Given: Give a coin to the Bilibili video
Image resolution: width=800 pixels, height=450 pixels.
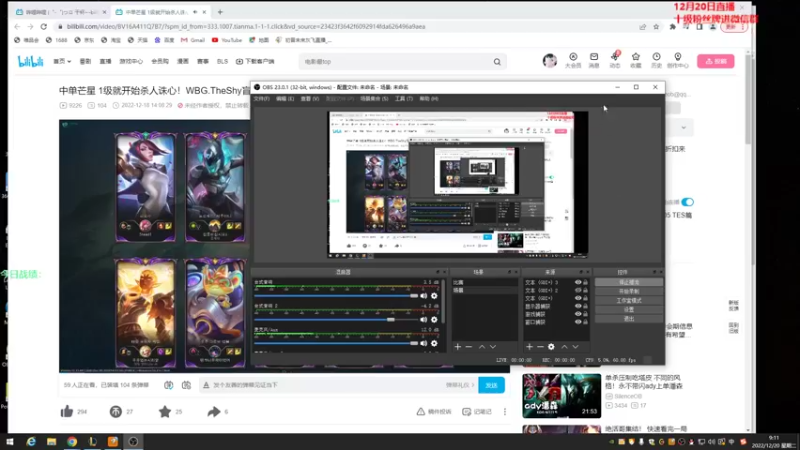Looking at the screenshot, I should pyautogui.click(x=116, y=411).
